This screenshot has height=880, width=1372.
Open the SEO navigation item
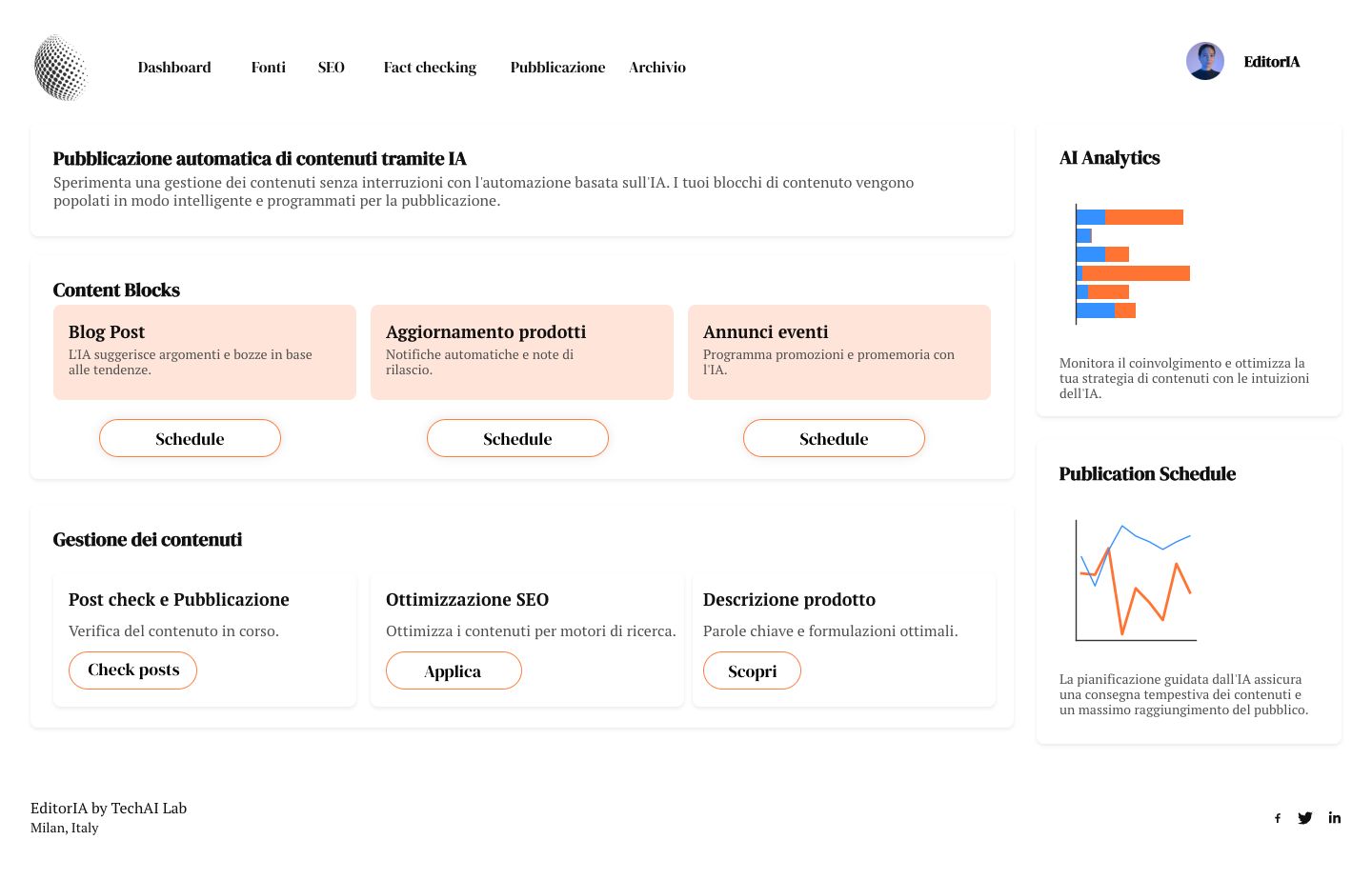coord(332,68)
